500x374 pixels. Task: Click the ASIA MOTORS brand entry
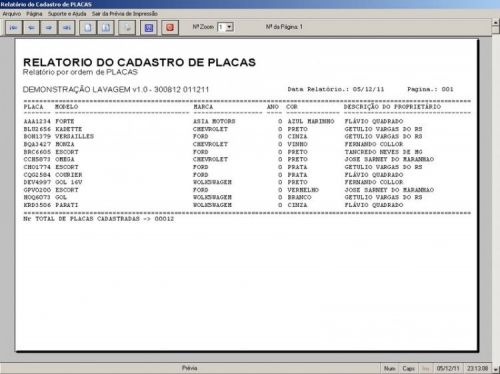click(214, 121)
